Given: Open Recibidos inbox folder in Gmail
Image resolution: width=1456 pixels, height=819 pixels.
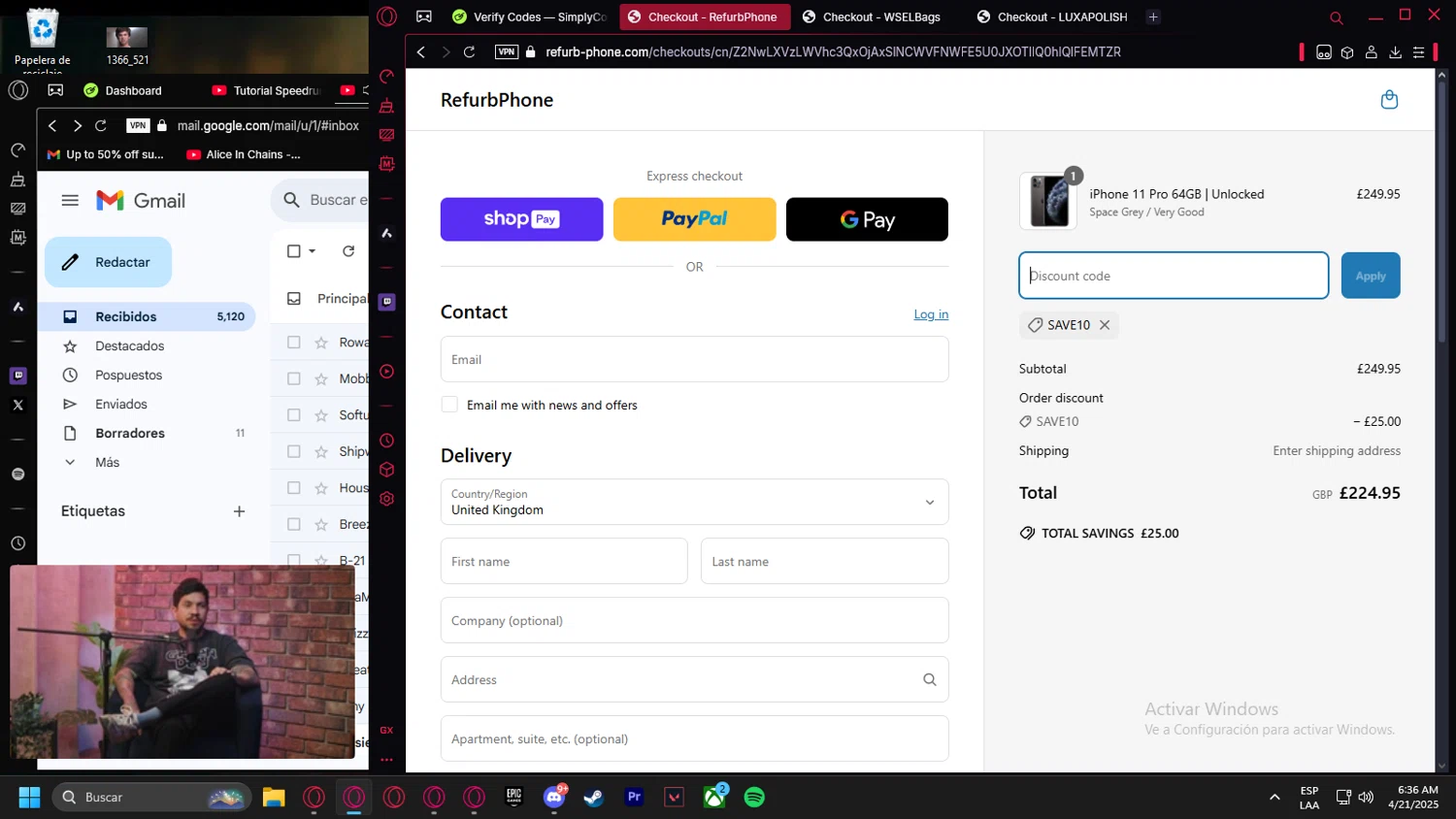Looking at the screenshot, I should pyautogui.click(x=147, y=316).
